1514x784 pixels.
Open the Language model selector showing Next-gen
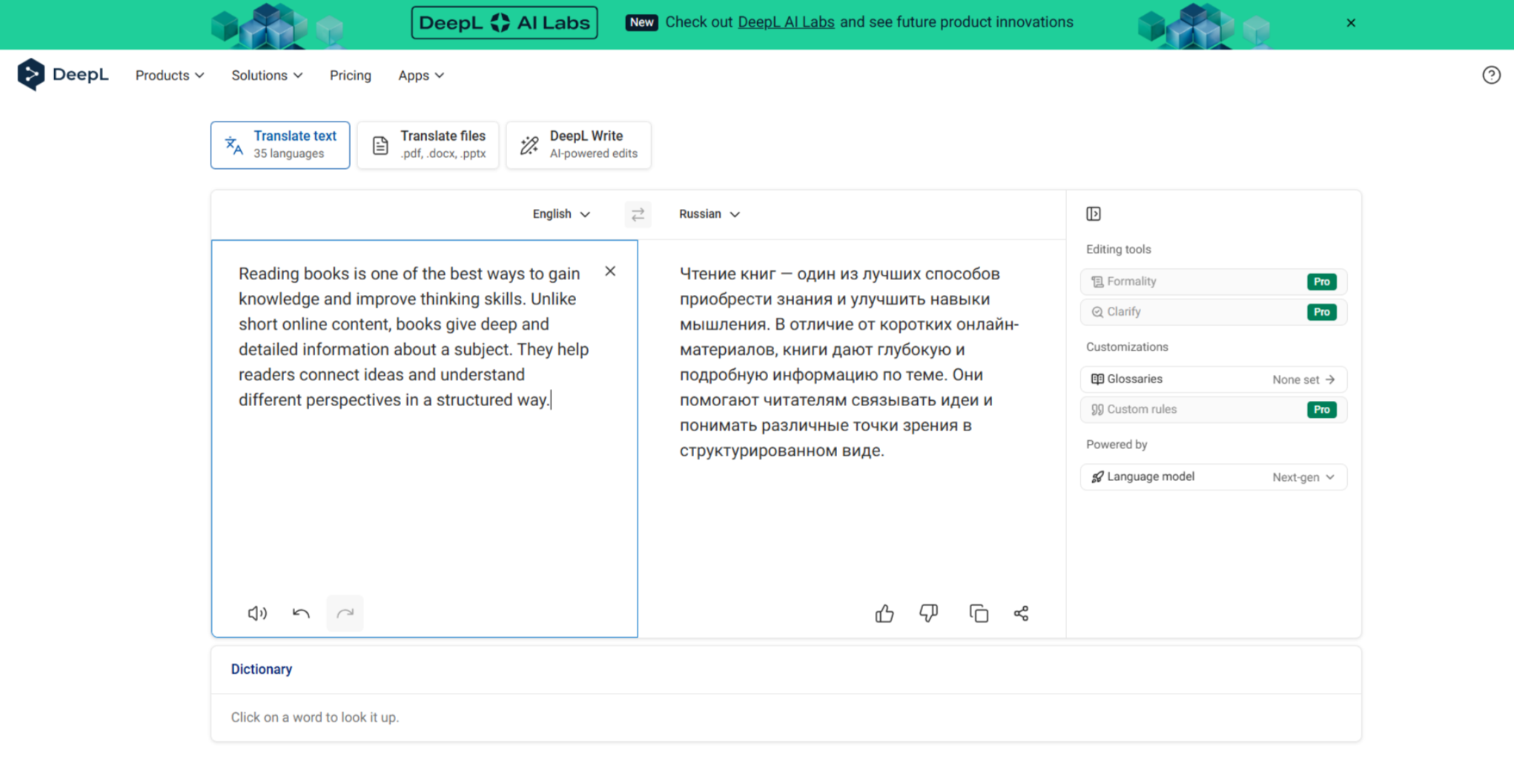1214,476
